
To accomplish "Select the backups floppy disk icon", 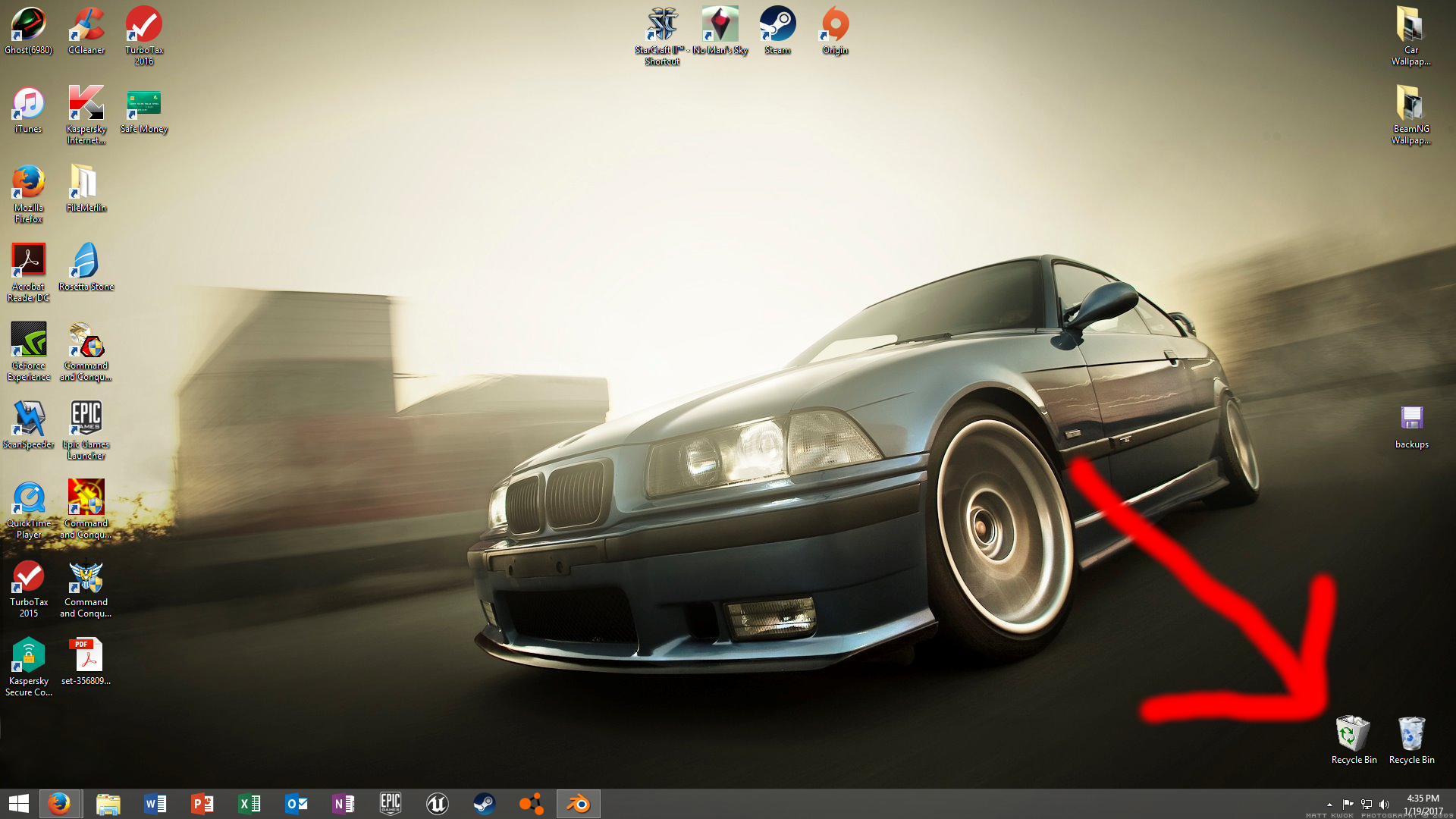I will coord(1411,427).
